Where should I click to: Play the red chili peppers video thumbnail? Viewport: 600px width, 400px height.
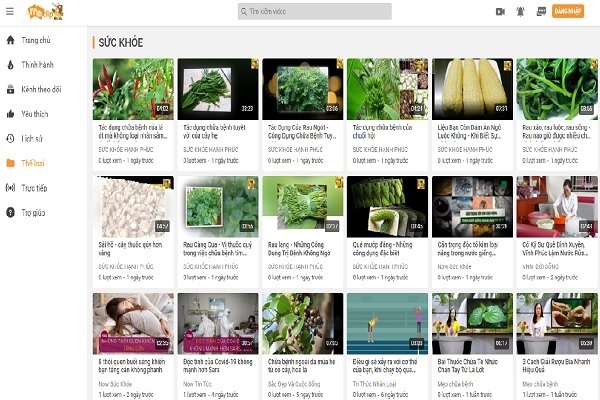coord(133,88)
